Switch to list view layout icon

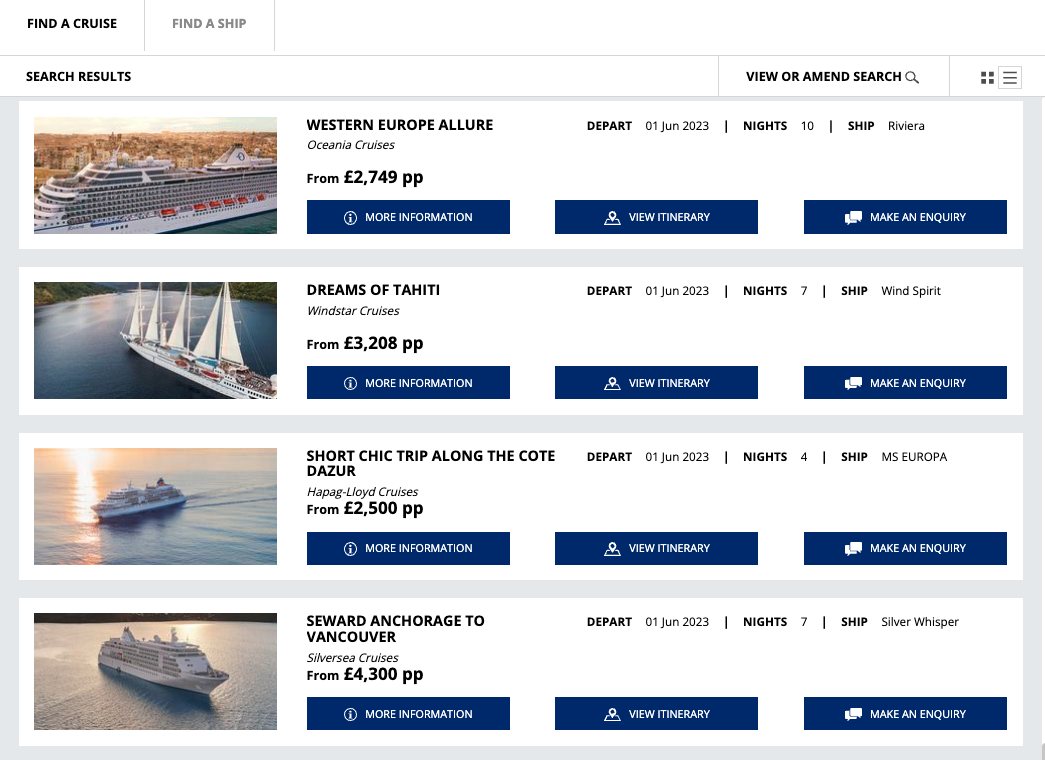click(1010, 77)
